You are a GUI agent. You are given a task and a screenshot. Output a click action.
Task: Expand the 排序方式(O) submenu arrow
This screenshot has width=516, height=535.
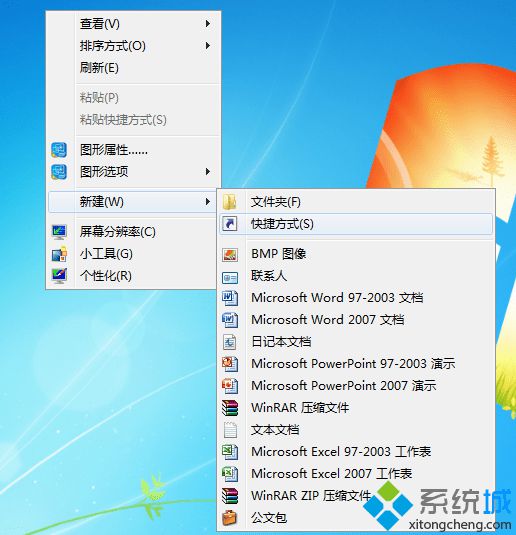207,45
